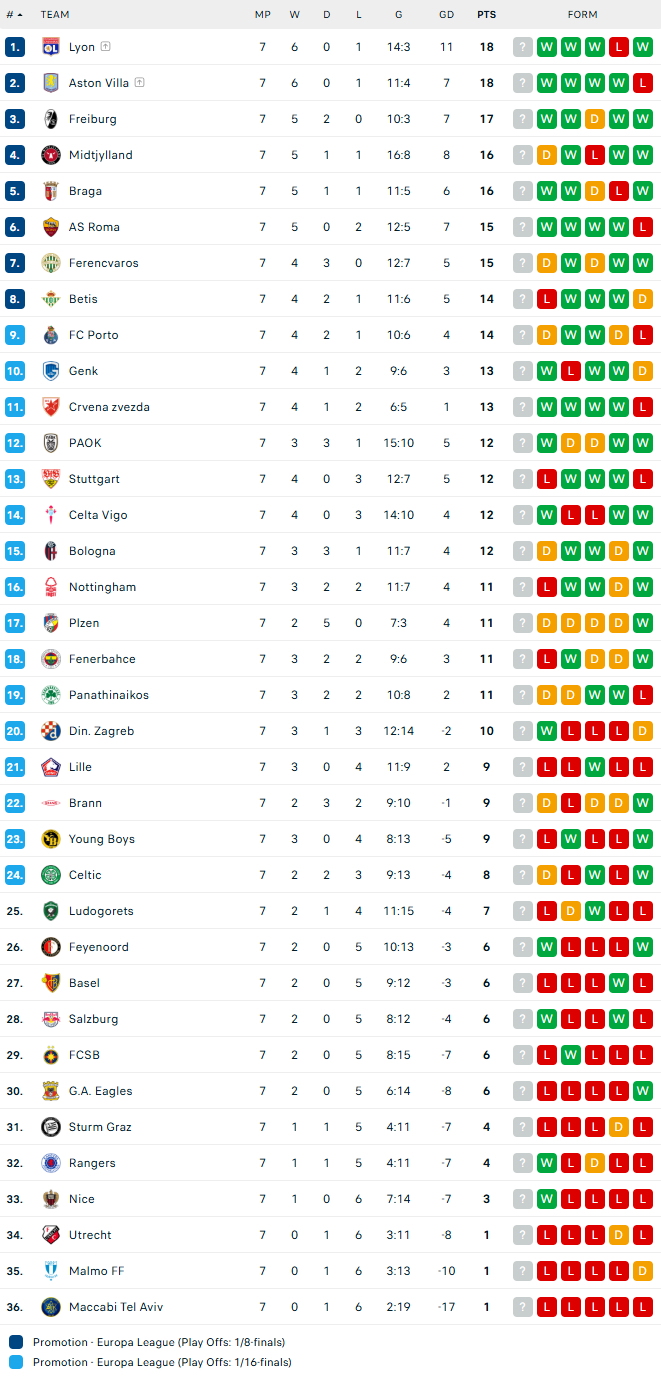
Task: Open the Maccabi Tel Aviv team link
Action: click(x=115, y=1307)
